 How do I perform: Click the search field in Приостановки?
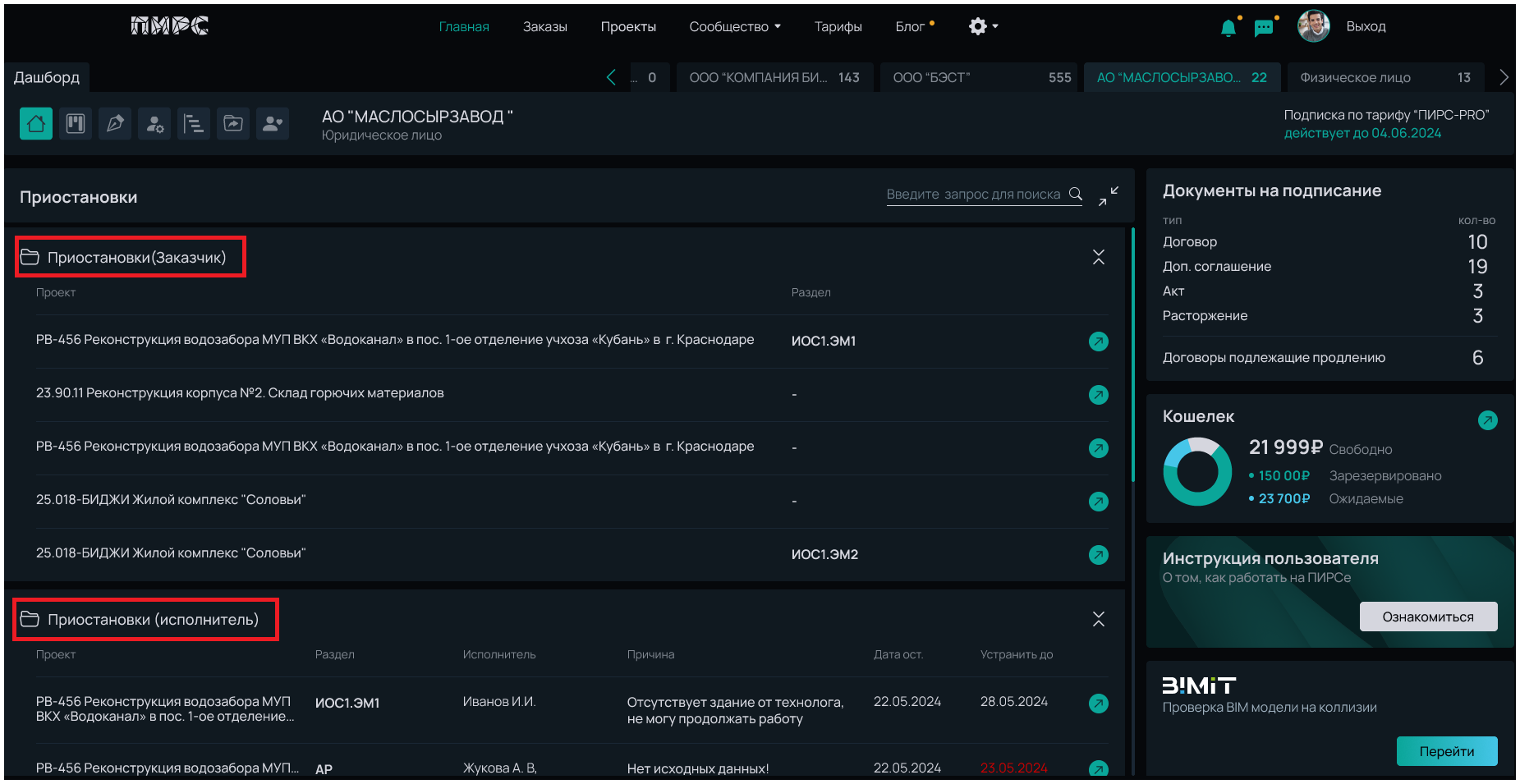click(x=973, y=195)
